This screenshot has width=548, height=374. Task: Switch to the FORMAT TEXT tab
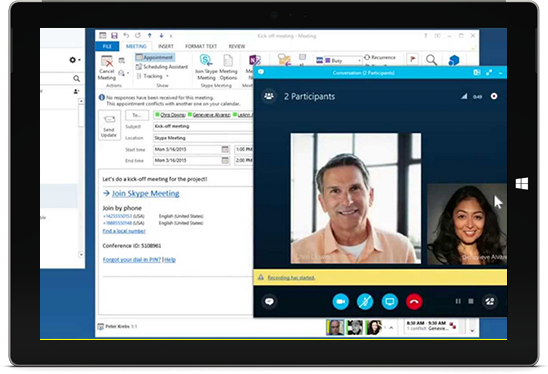pos(201,46)
